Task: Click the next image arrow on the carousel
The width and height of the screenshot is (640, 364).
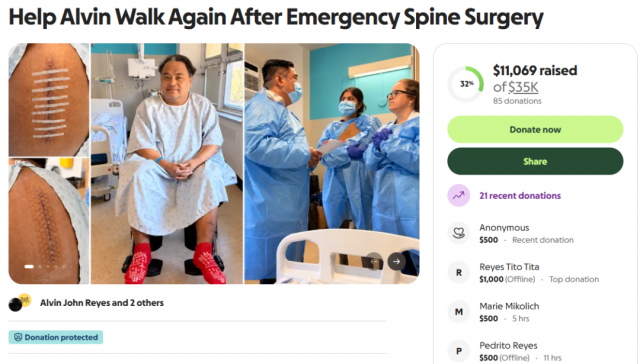Action: click(396, 261)
